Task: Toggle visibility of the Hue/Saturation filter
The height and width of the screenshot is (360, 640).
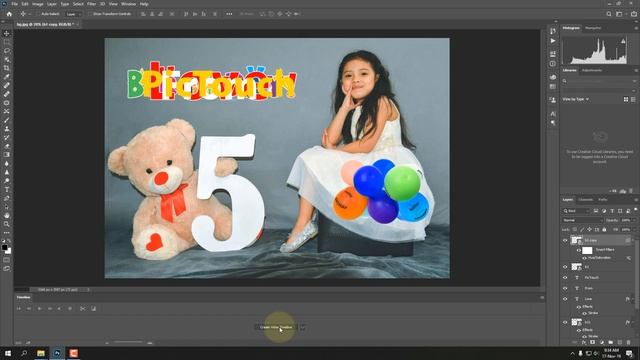Action: 584,258
